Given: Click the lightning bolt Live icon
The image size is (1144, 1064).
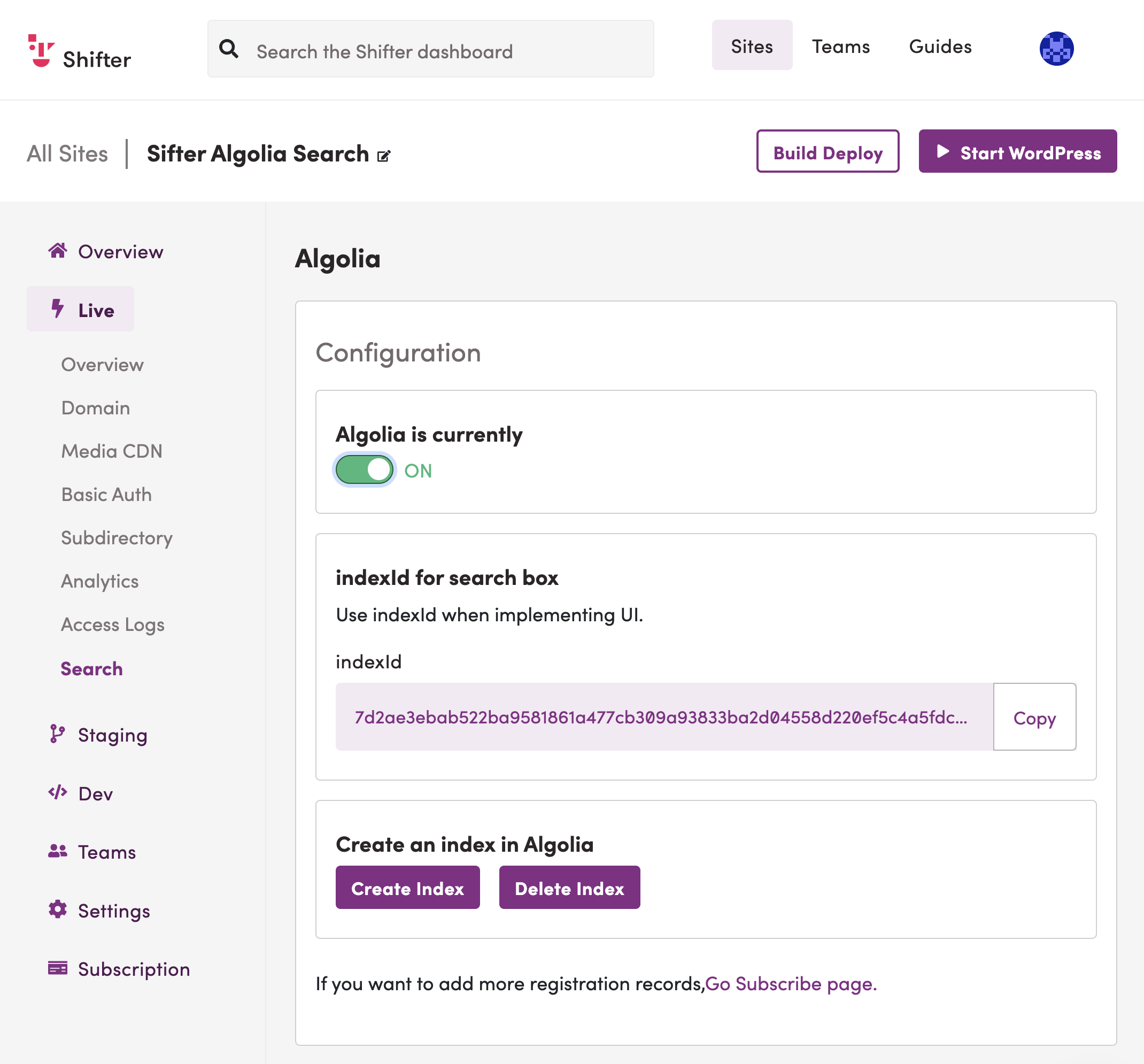Looking at the screenshot, I should click(x=58, y=309).
